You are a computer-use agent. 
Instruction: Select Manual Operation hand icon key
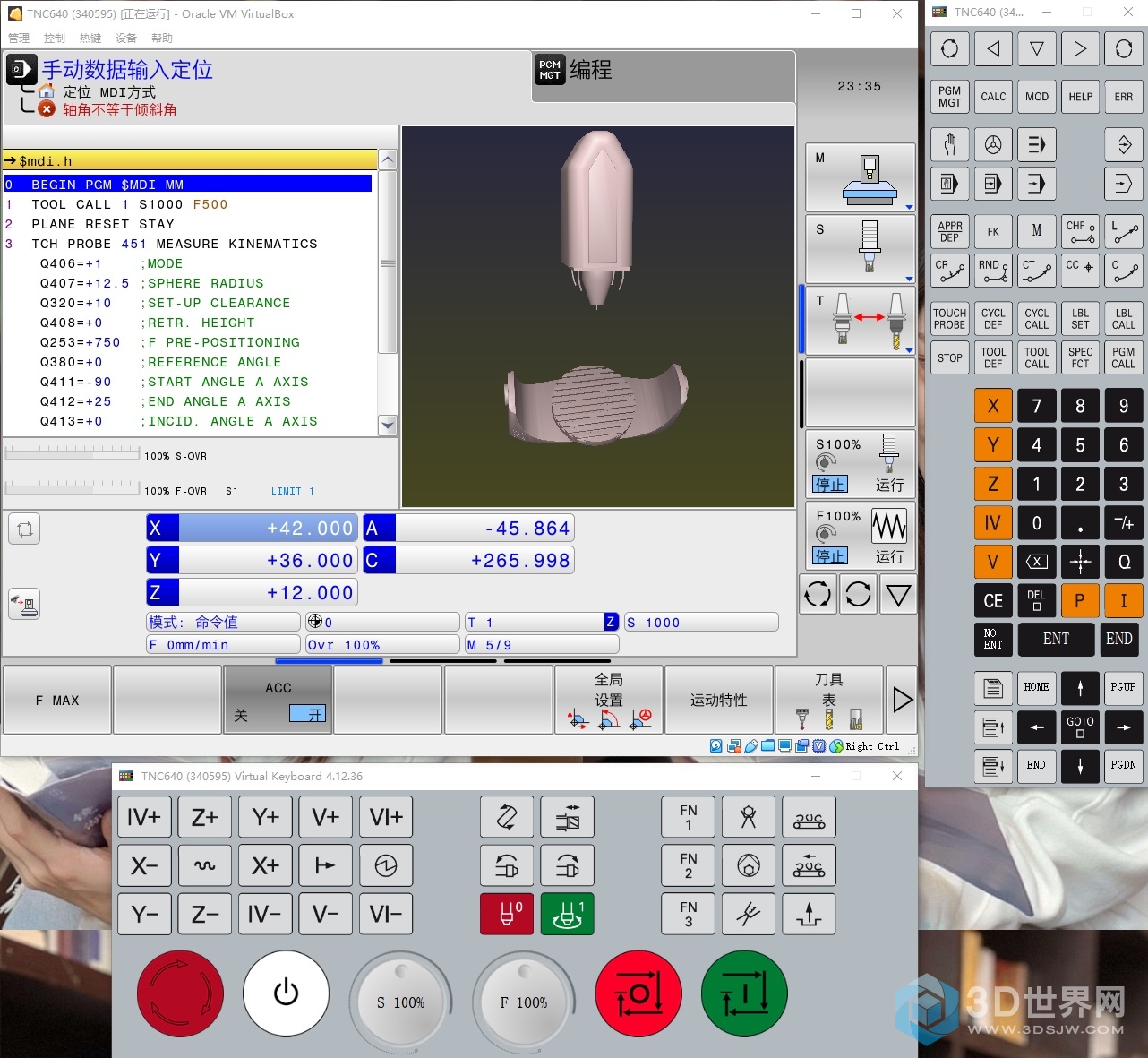950,144
